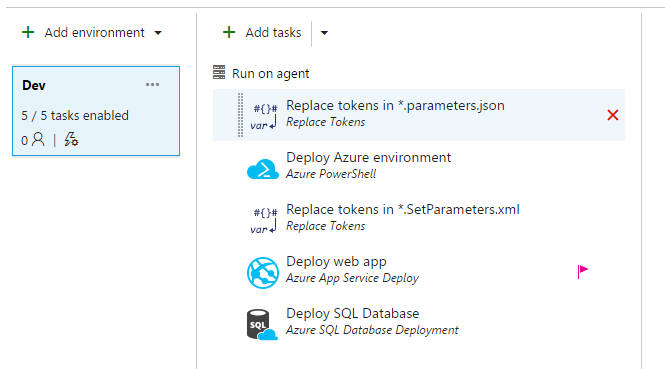Image resolution: width=665 pixels, height=369 pixels.
Task: Click the pink flag on Deploy web app
Action: coord(583,271)
